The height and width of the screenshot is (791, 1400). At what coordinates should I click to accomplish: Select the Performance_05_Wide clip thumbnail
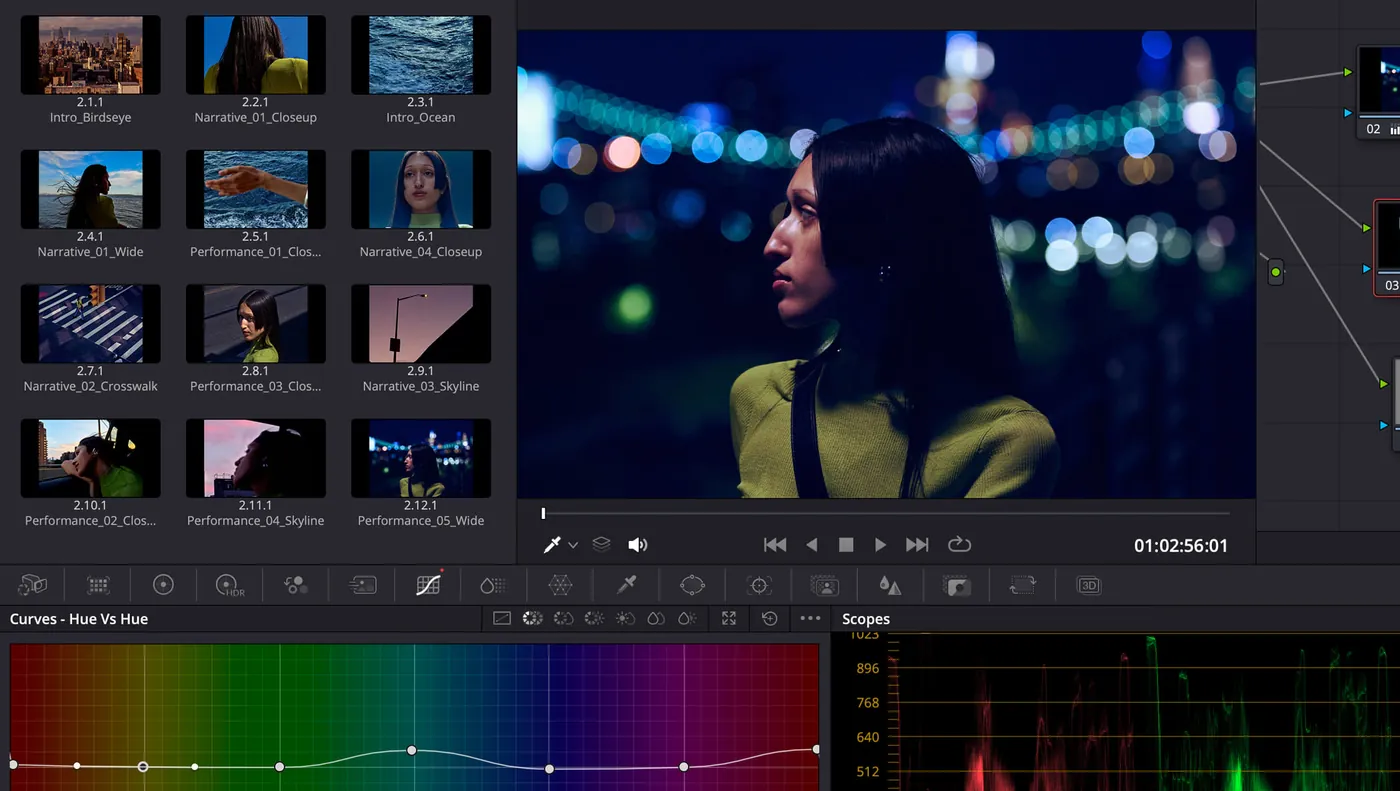(421, 458)
